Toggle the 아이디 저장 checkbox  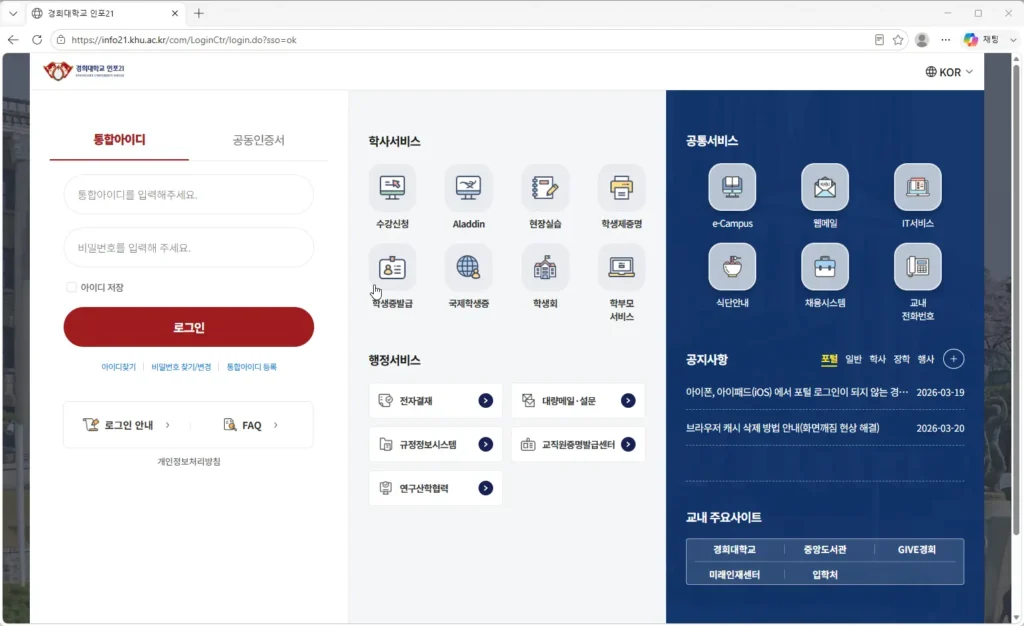(71, 287)
